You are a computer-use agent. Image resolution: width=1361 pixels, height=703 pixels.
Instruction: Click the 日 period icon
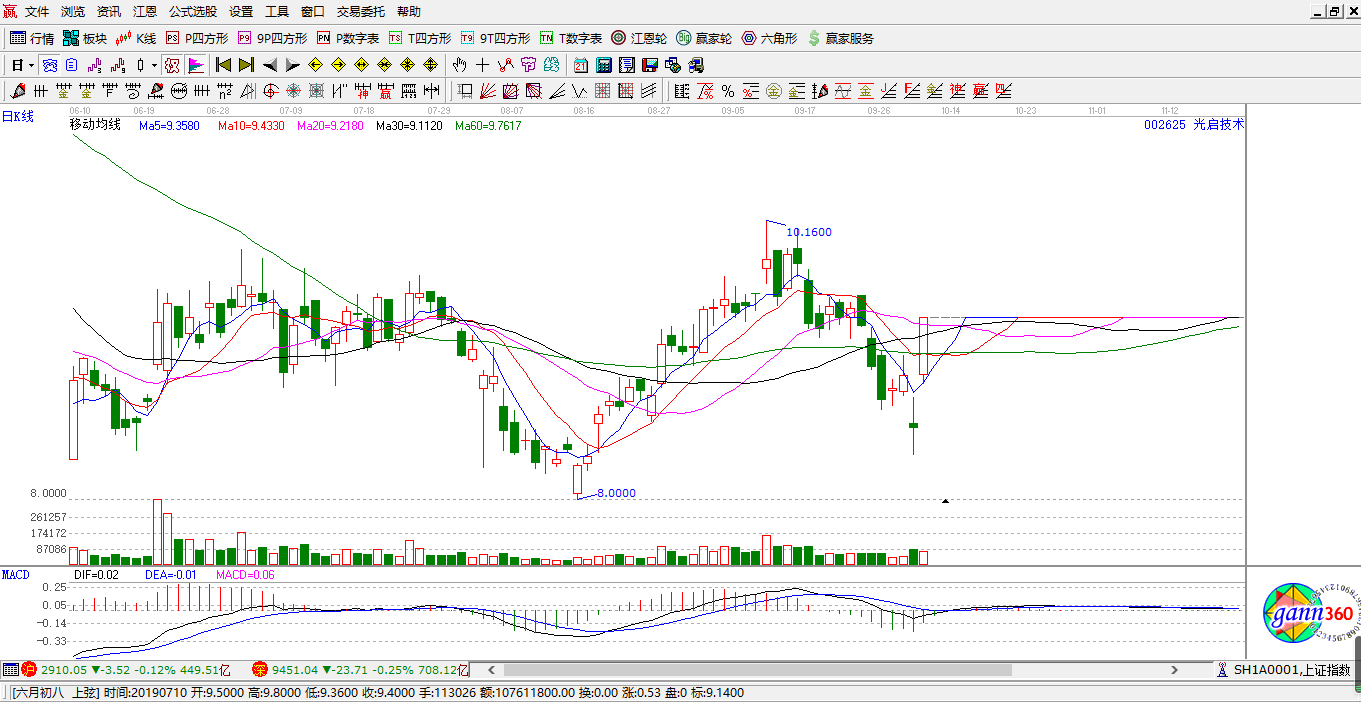pyautogui.click(x=17, y=65)
